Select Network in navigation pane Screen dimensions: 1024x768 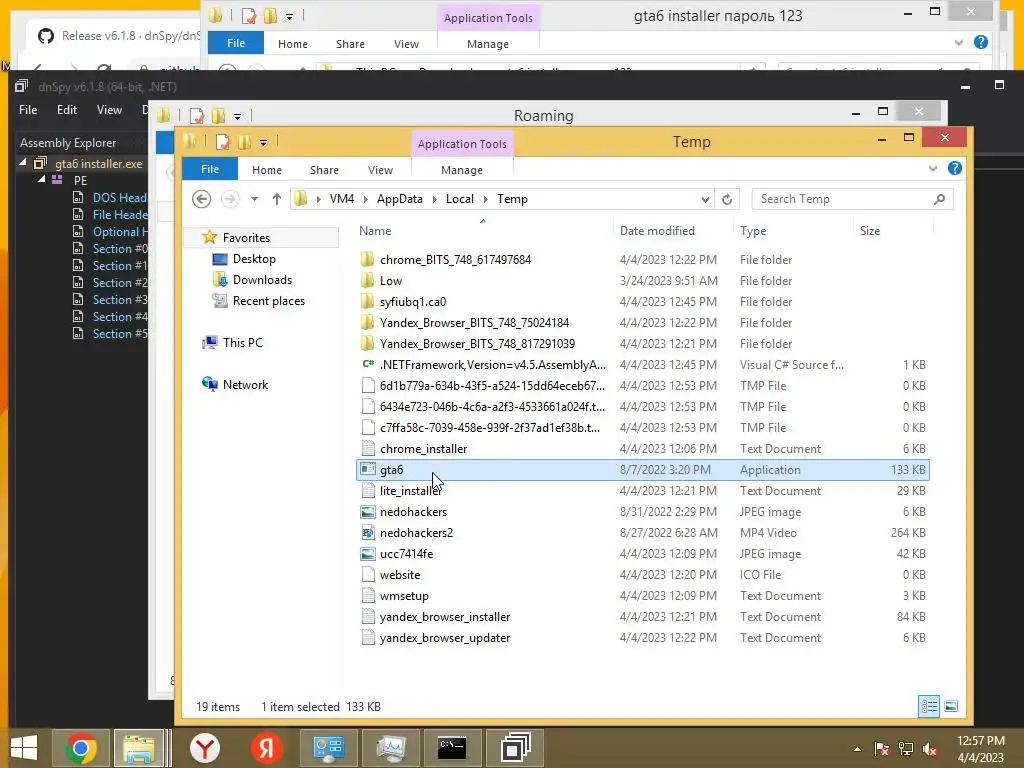pyautogui.click(x=245, y=385)
